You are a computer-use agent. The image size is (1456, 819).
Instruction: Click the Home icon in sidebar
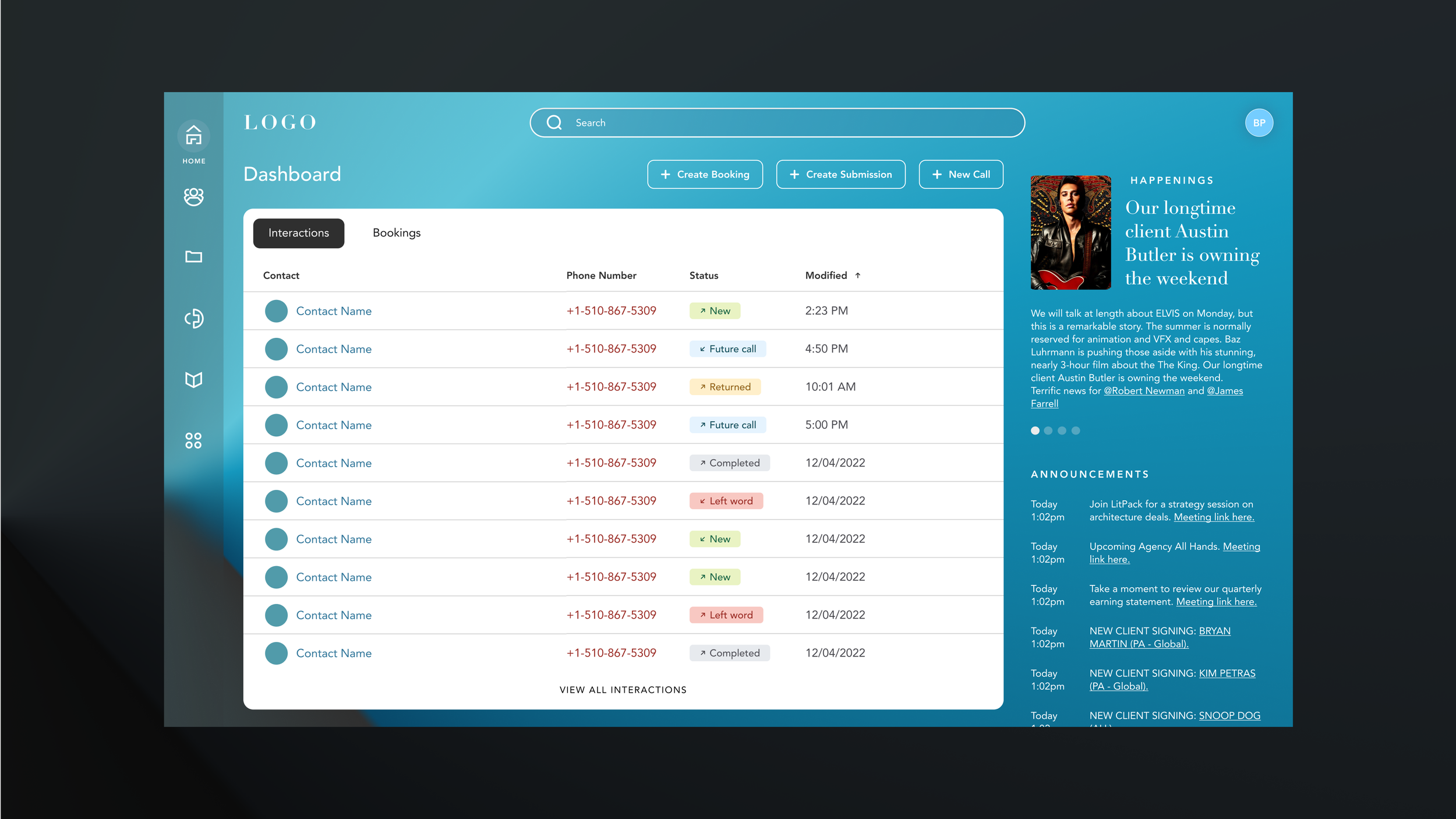193,136
